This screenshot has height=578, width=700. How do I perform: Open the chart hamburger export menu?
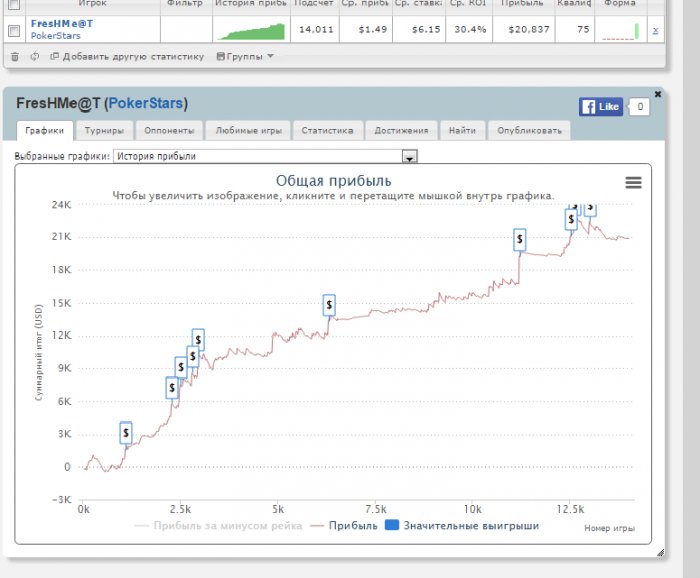click(633, 183)
